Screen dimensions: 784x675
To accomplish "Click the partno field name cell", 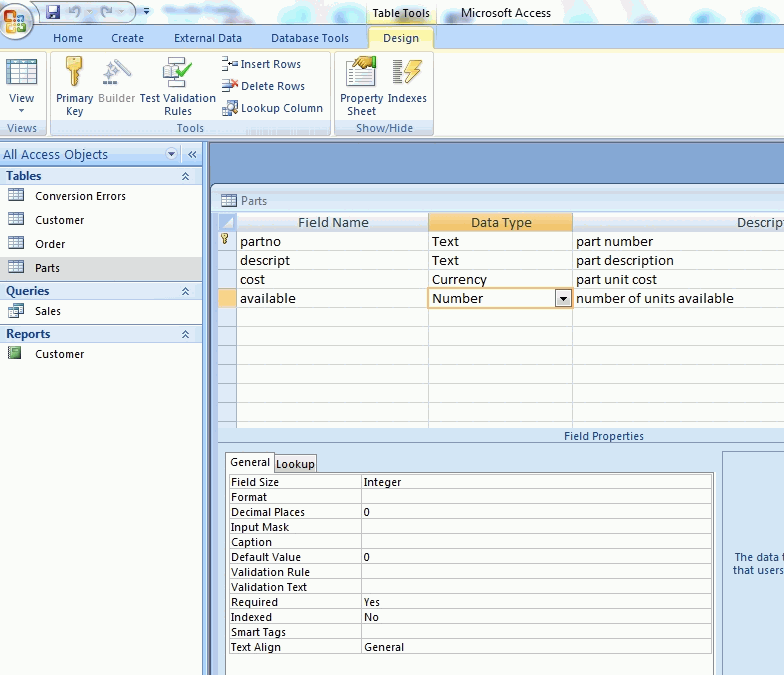I will click(x=332, y=241).
